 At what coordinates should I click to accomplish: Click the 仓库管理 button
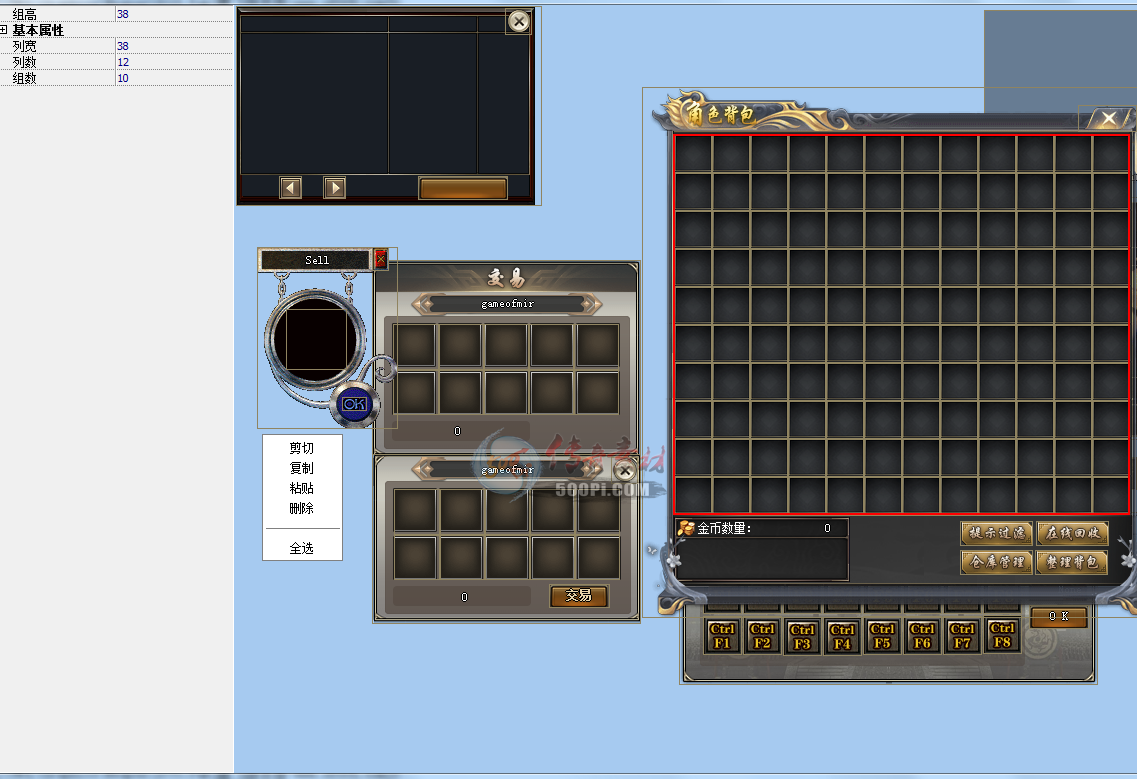coord(997,562)
